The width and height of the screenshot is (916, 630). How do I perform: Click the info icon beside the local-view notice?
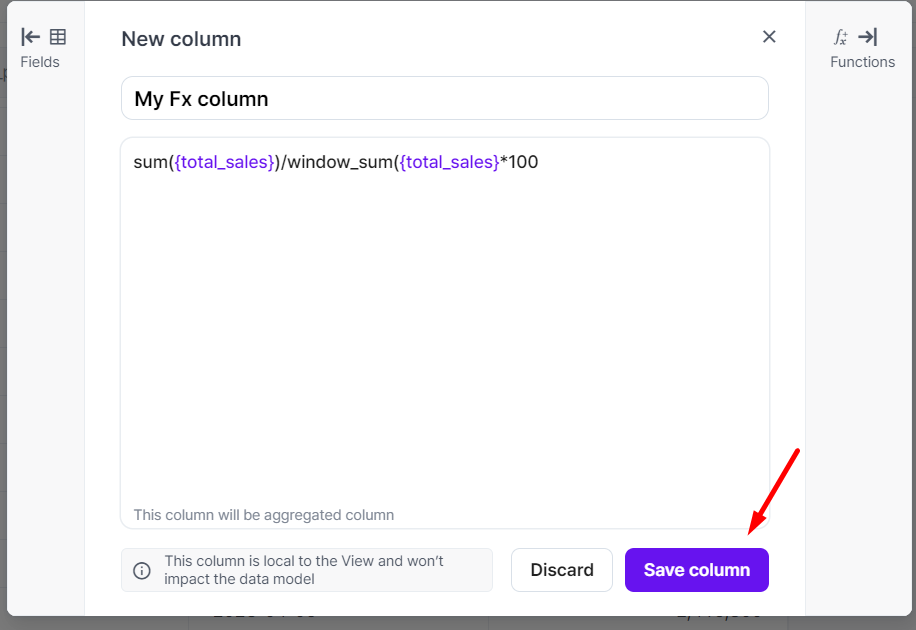(142, 570)
